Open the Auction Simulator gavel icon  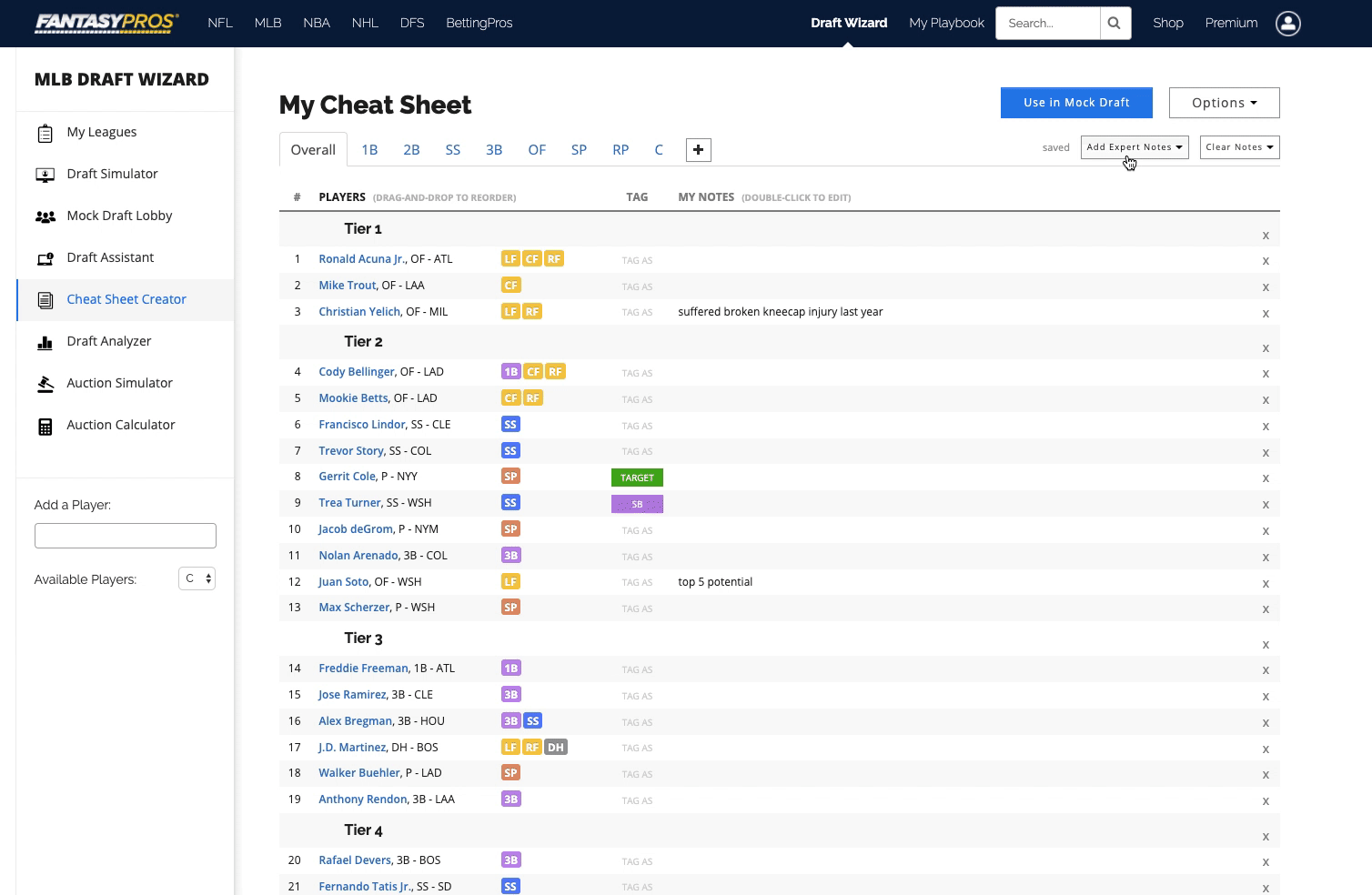[x=45, y=384]
